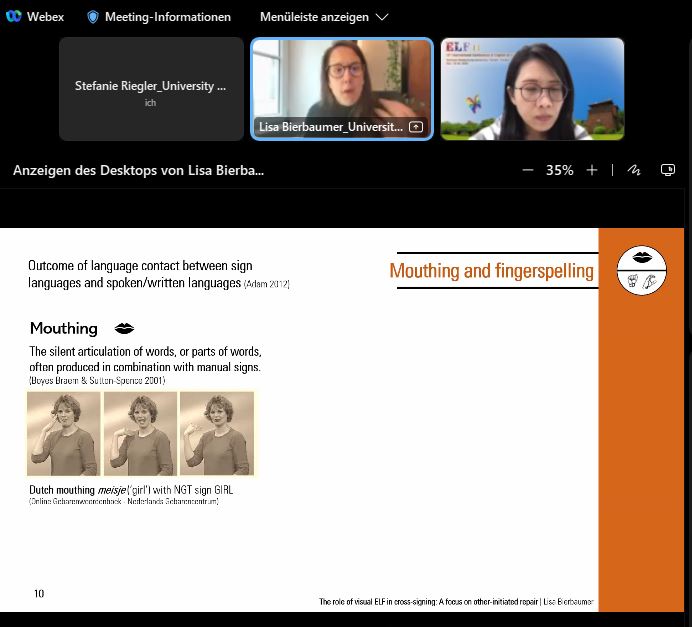The image size is (692, 627).
Task: Click the lips icon beside Mouthing
Action: pyautogui.click(x=124, y=328)
